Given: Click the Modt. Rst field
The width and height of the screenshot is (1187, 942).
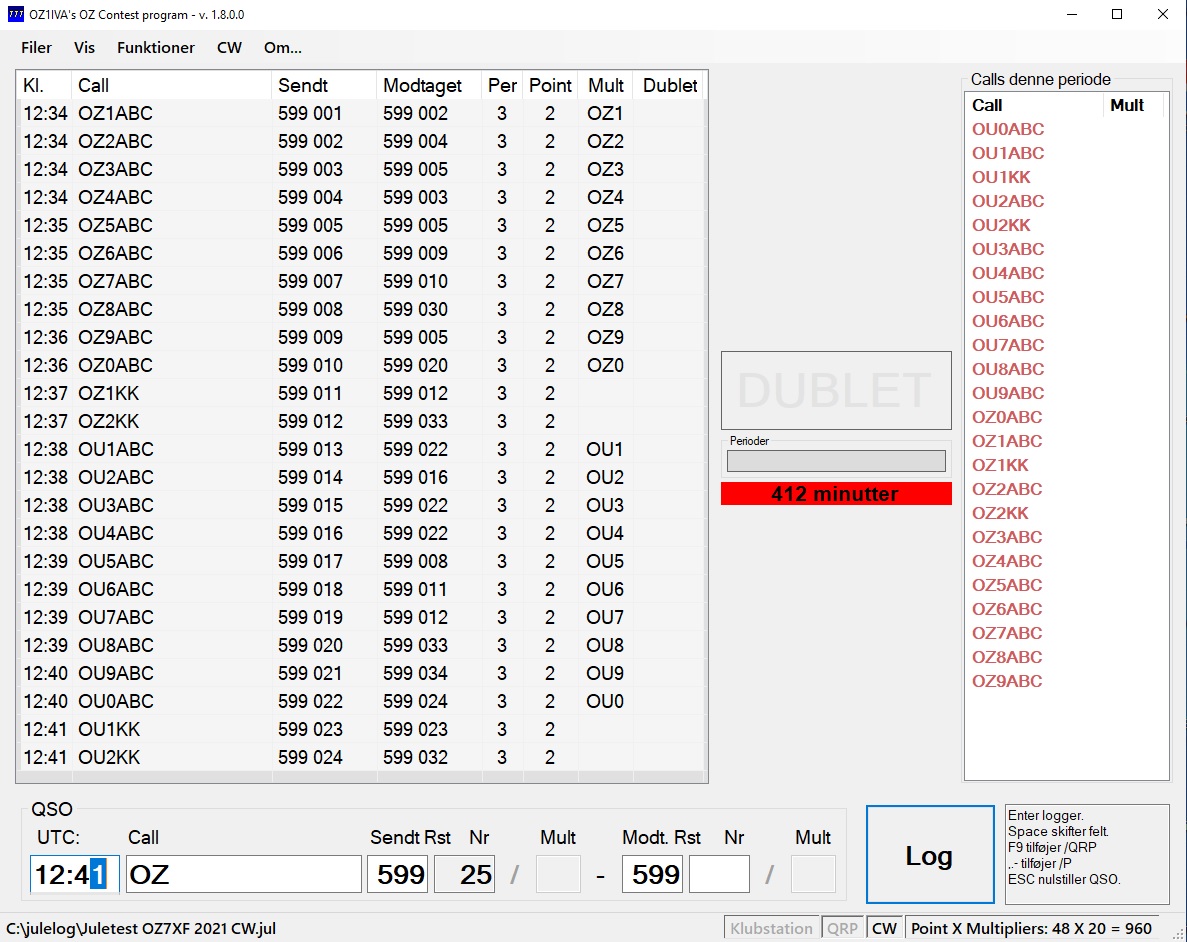Looking at the screenshot, I should pos(652,875).
